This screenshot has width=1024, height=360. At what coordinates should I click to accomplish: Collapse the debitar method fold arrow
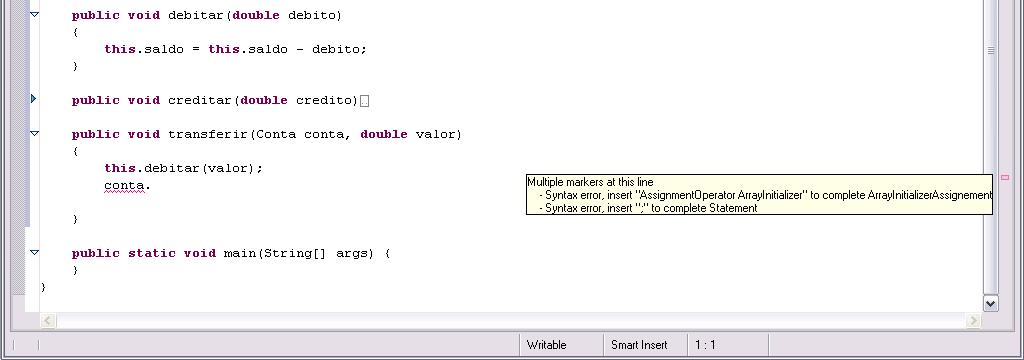[x=34, y=14]
